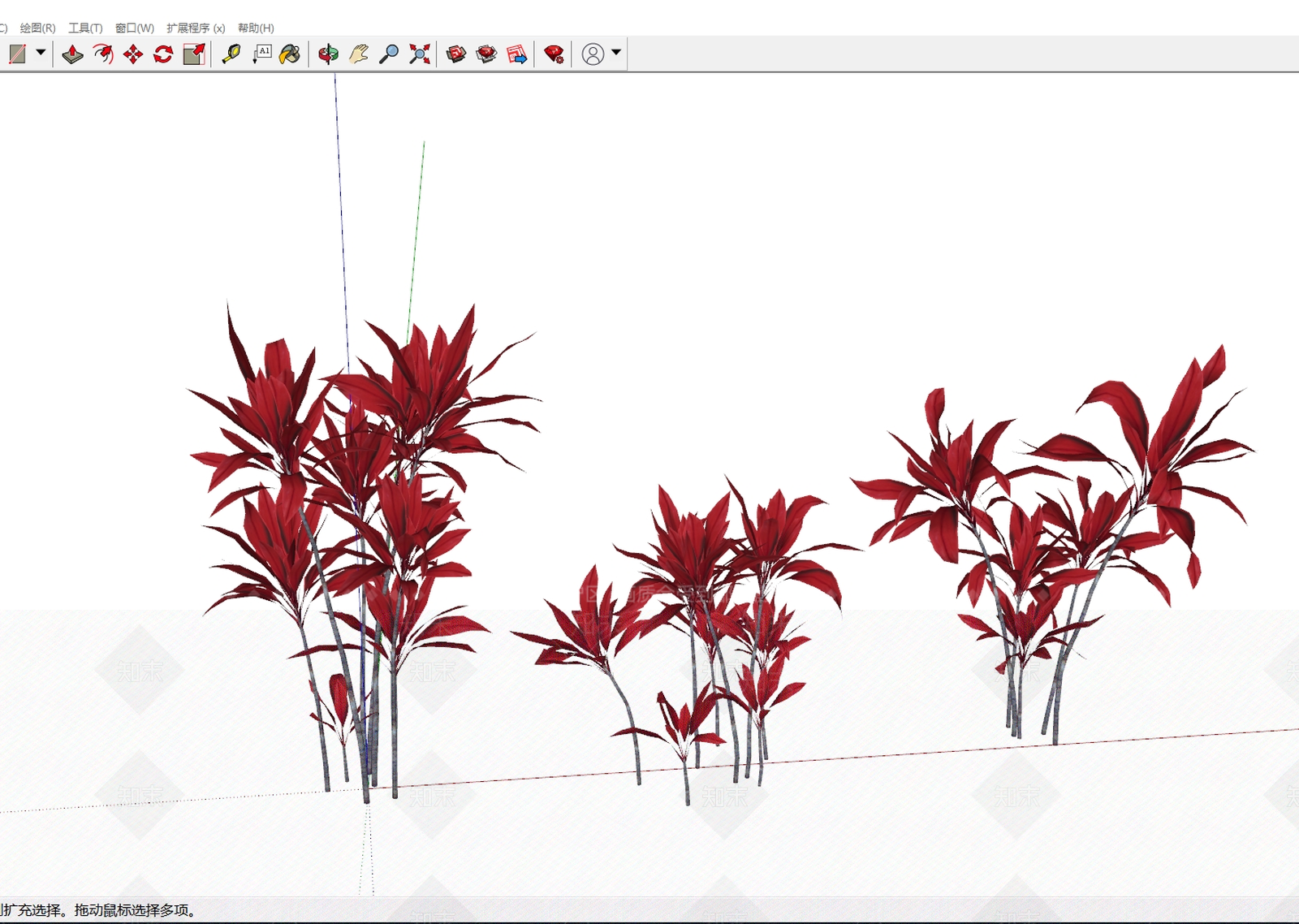Select the Eraser tool icon
Viewport: 1299px width, 924px height.
(17, 54)
